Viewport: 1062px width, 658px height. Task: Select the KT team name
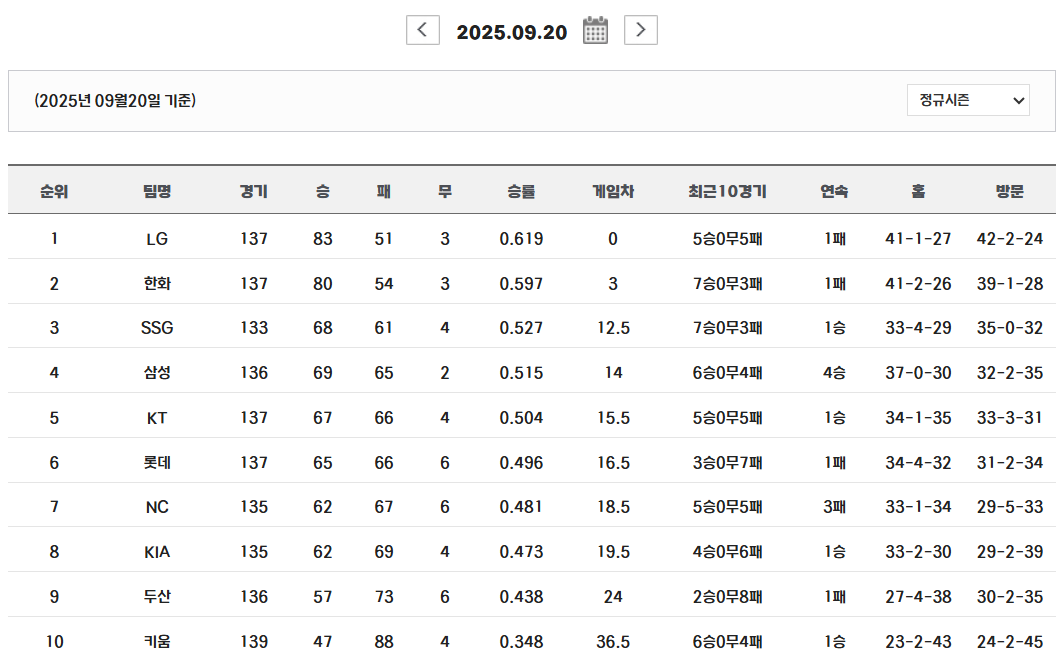pos(157,418)
